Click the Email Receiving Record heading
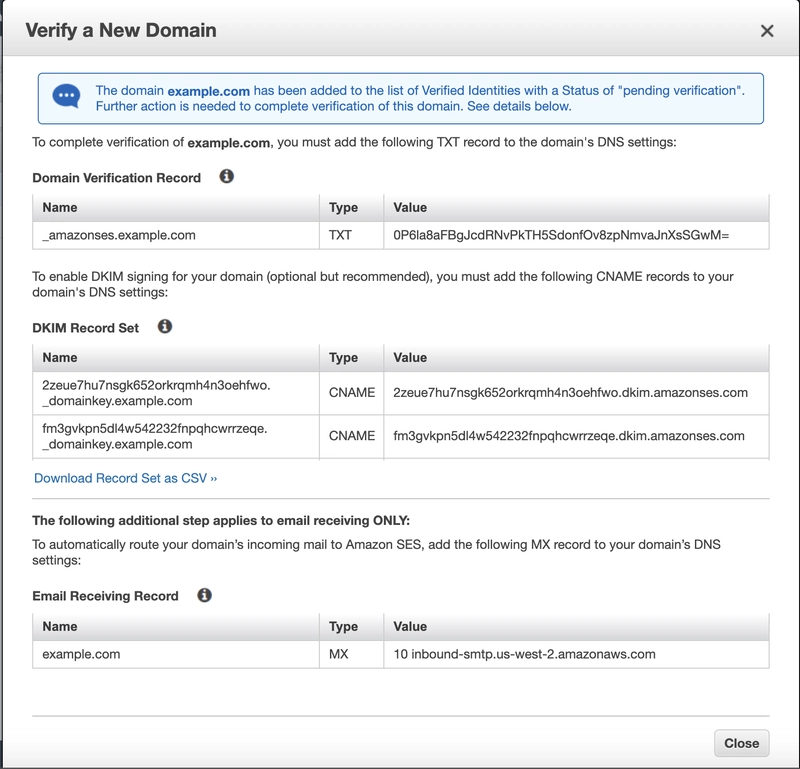 point(105,596)
